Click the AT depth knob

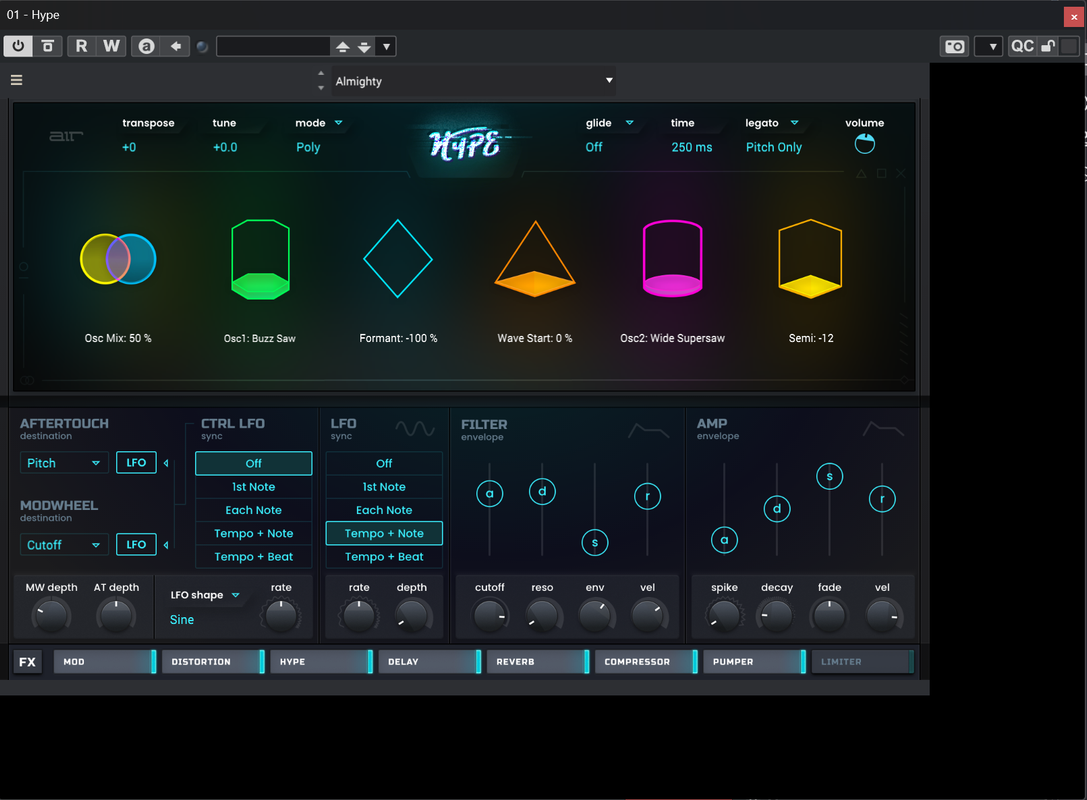[116, 616]
